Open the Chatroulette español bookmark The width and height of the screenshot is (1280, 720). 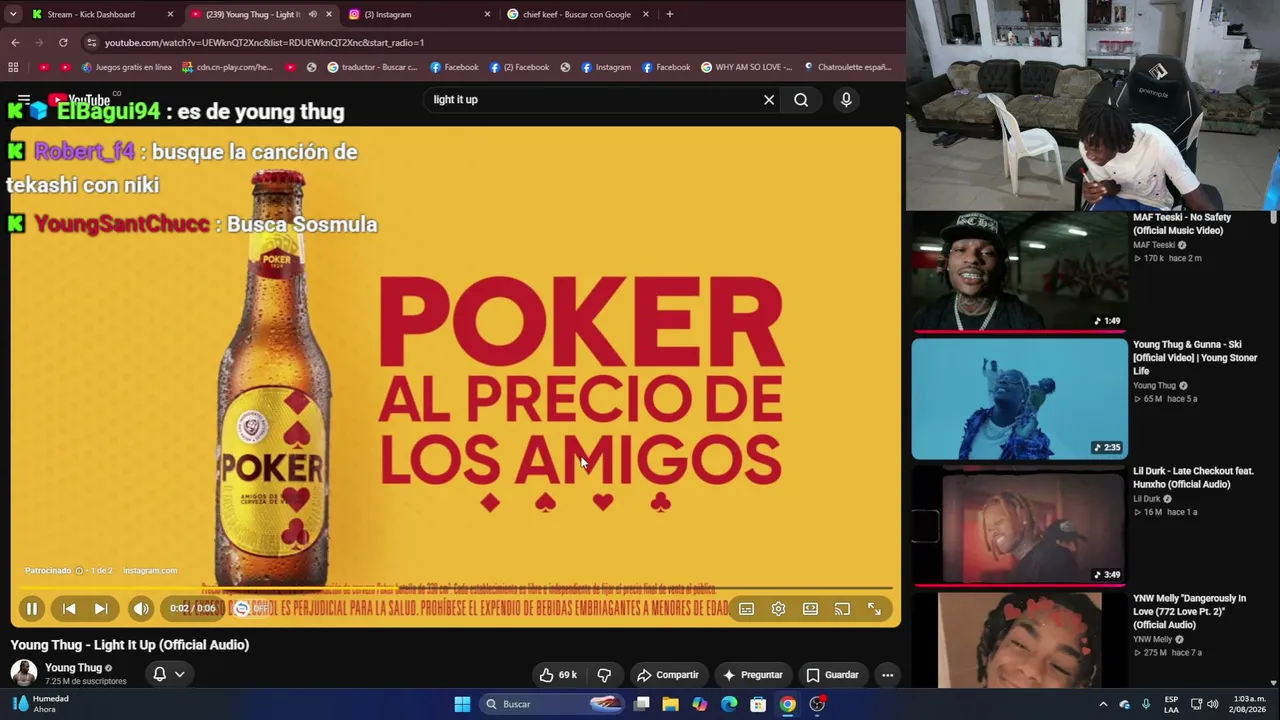847,67
